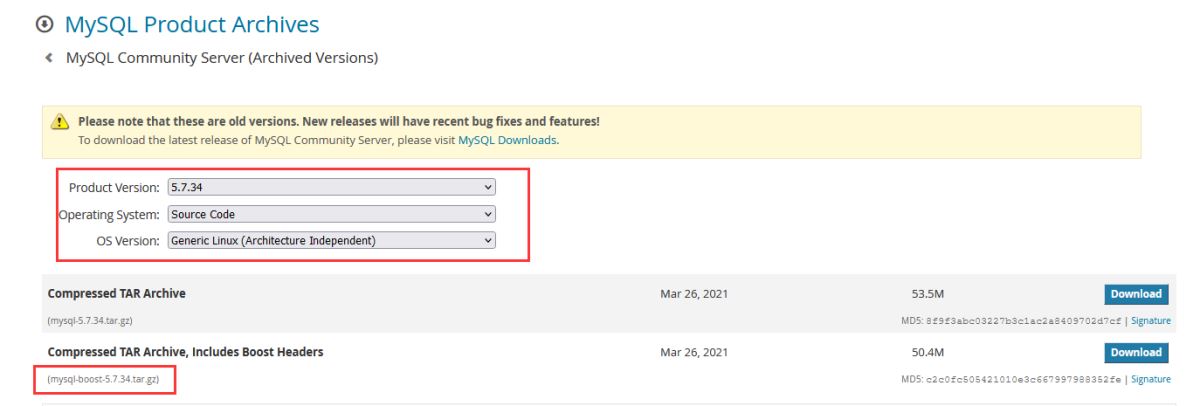Click the download circle icon beside page title
The height and width of the screenshot is (406, 1200).
[44, 24]
